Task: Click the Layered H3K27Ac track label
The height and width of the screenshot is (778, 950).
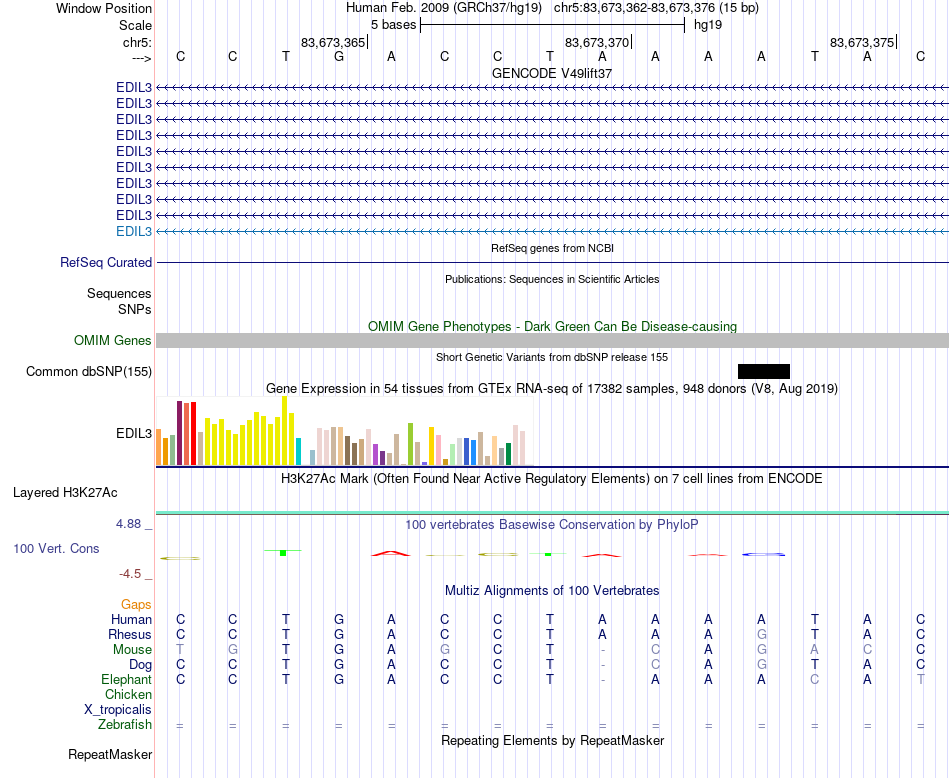Action: click(x=65, y=493)
